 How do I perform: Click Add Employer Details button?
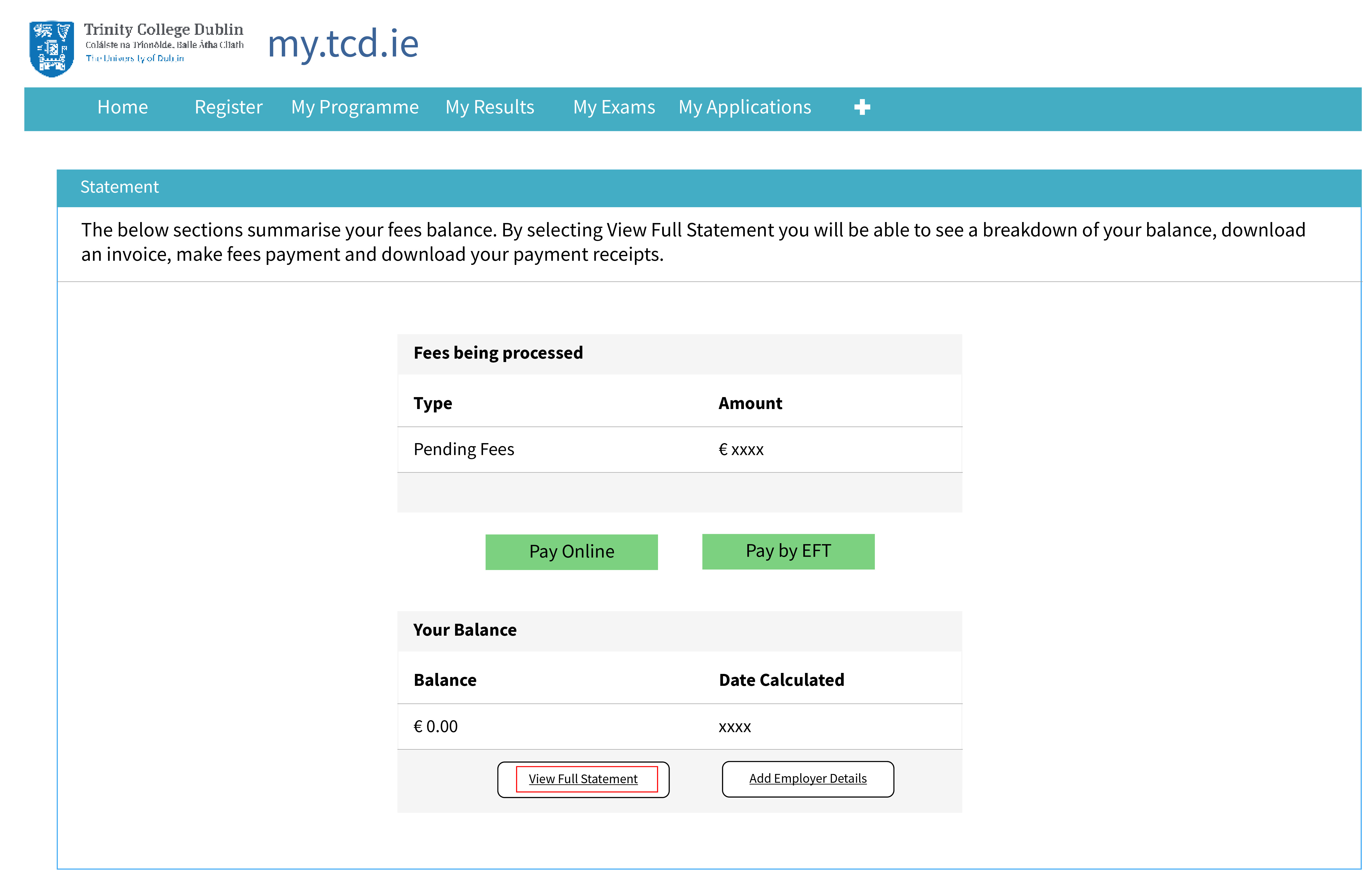(x=808, y=779)
